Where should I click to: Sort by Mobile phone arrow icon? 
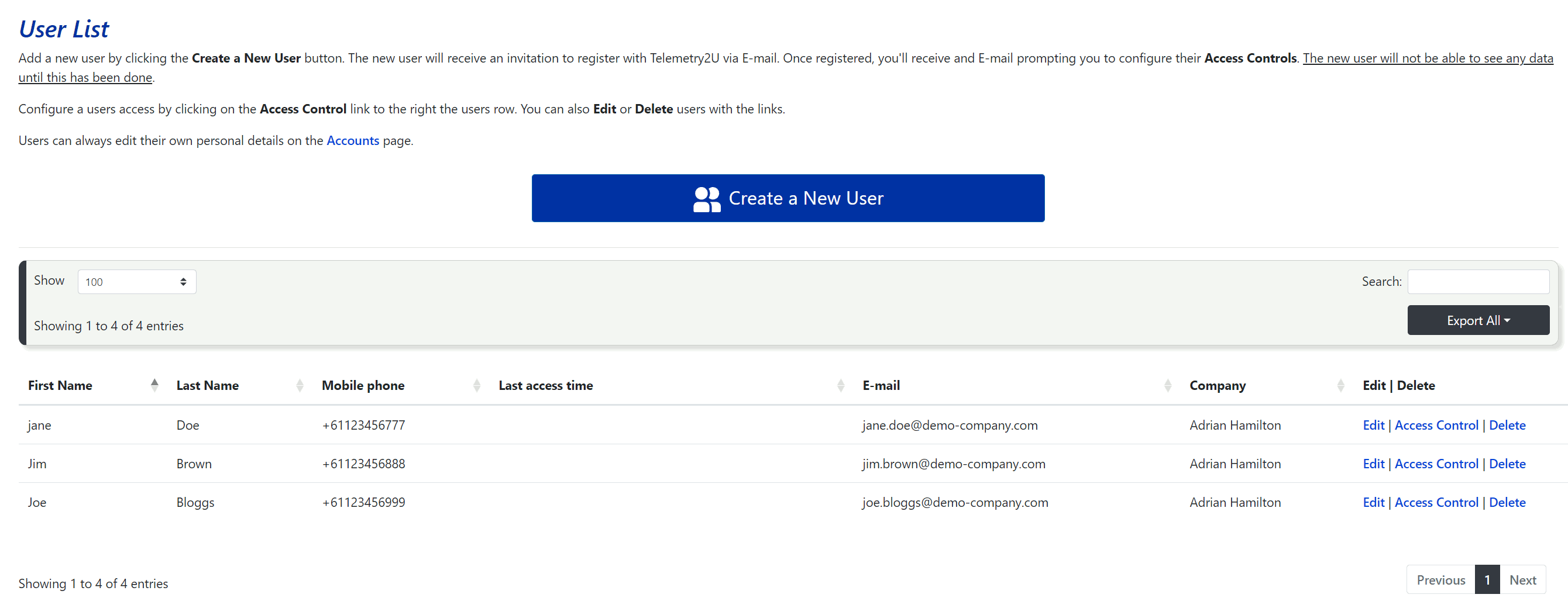click(477, 385)
